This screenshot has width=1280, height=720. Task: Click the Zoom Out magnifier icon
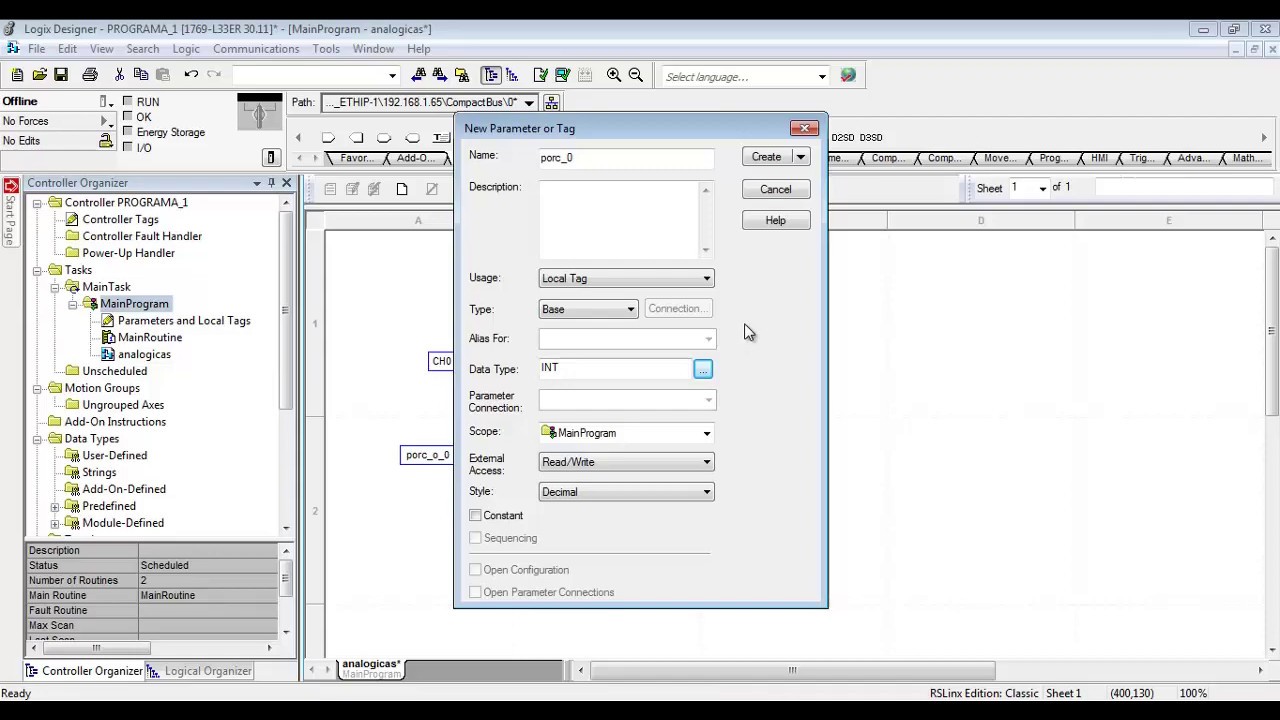click(x=635, y=75)
